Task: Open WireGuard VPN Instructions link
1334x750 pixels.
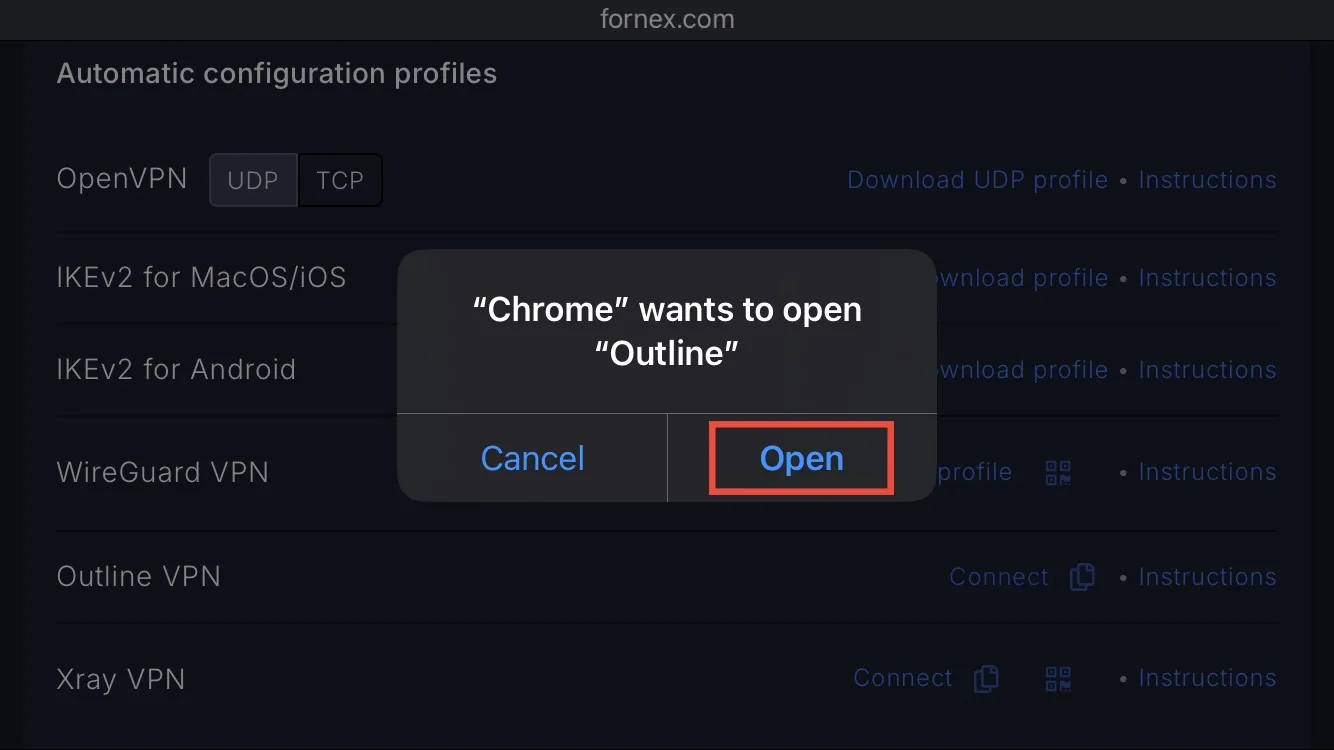Action: 1207,472
